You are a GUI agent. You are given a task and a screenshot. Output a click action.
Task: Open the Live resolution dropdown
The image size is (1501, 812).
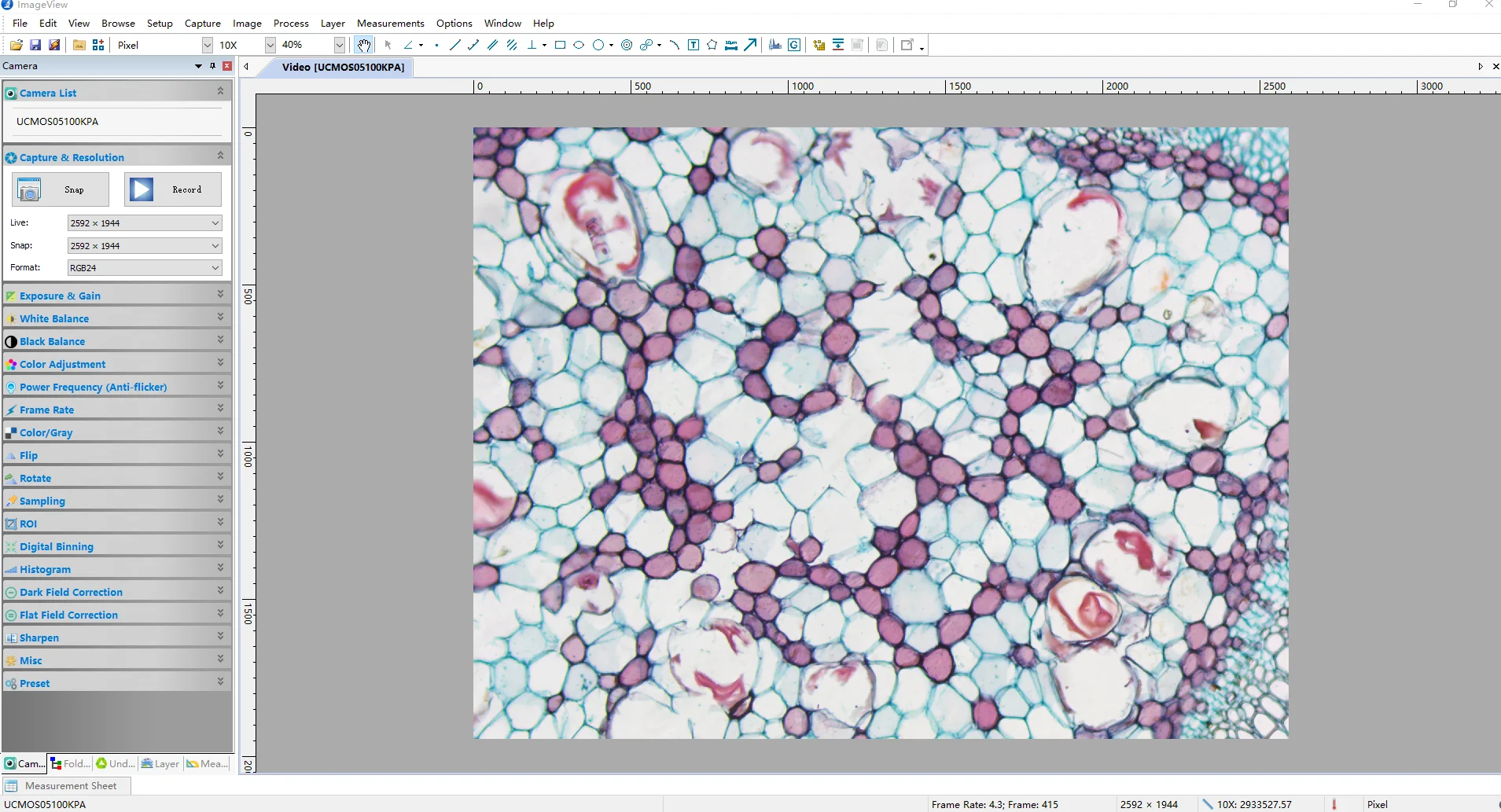pos(215,223)
